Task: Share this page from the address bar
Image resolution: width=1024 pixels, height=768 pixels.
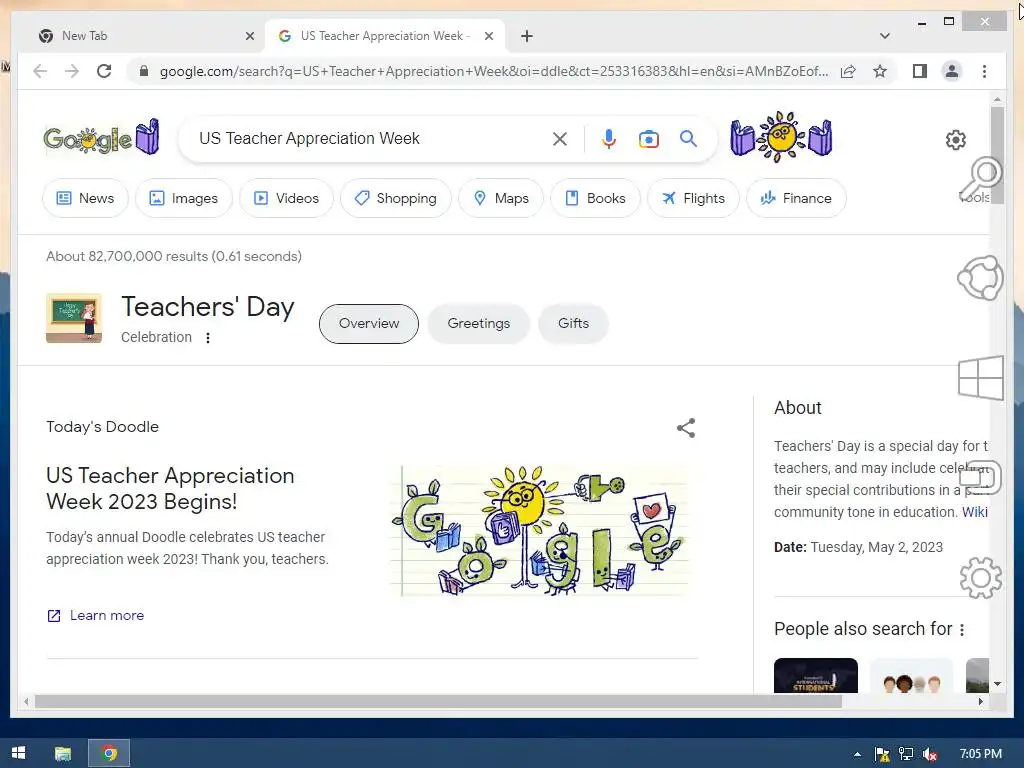Action: coord(848,71)
